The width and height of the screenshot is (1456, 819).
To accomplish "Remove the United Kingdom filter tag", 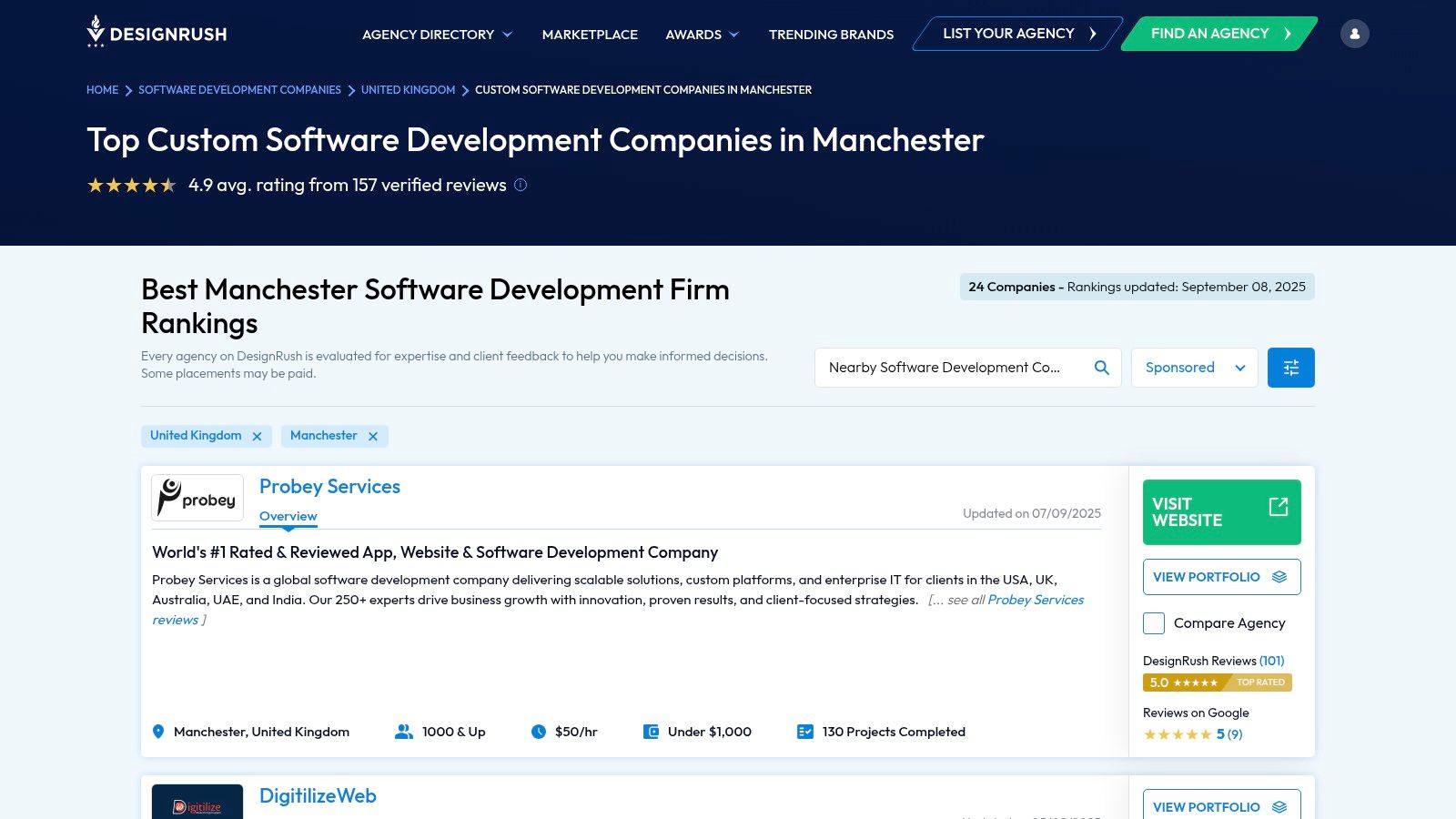I will point(257,436).
